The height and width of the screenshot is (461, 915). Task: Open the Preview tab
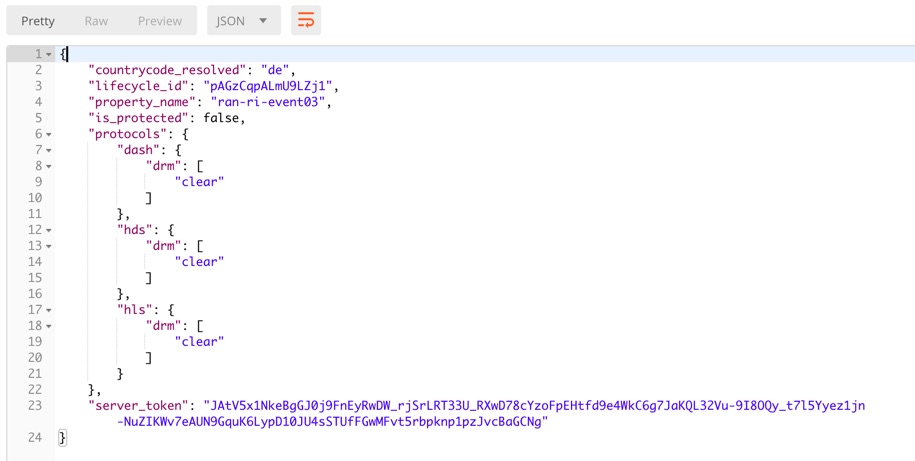click(160, 21)
